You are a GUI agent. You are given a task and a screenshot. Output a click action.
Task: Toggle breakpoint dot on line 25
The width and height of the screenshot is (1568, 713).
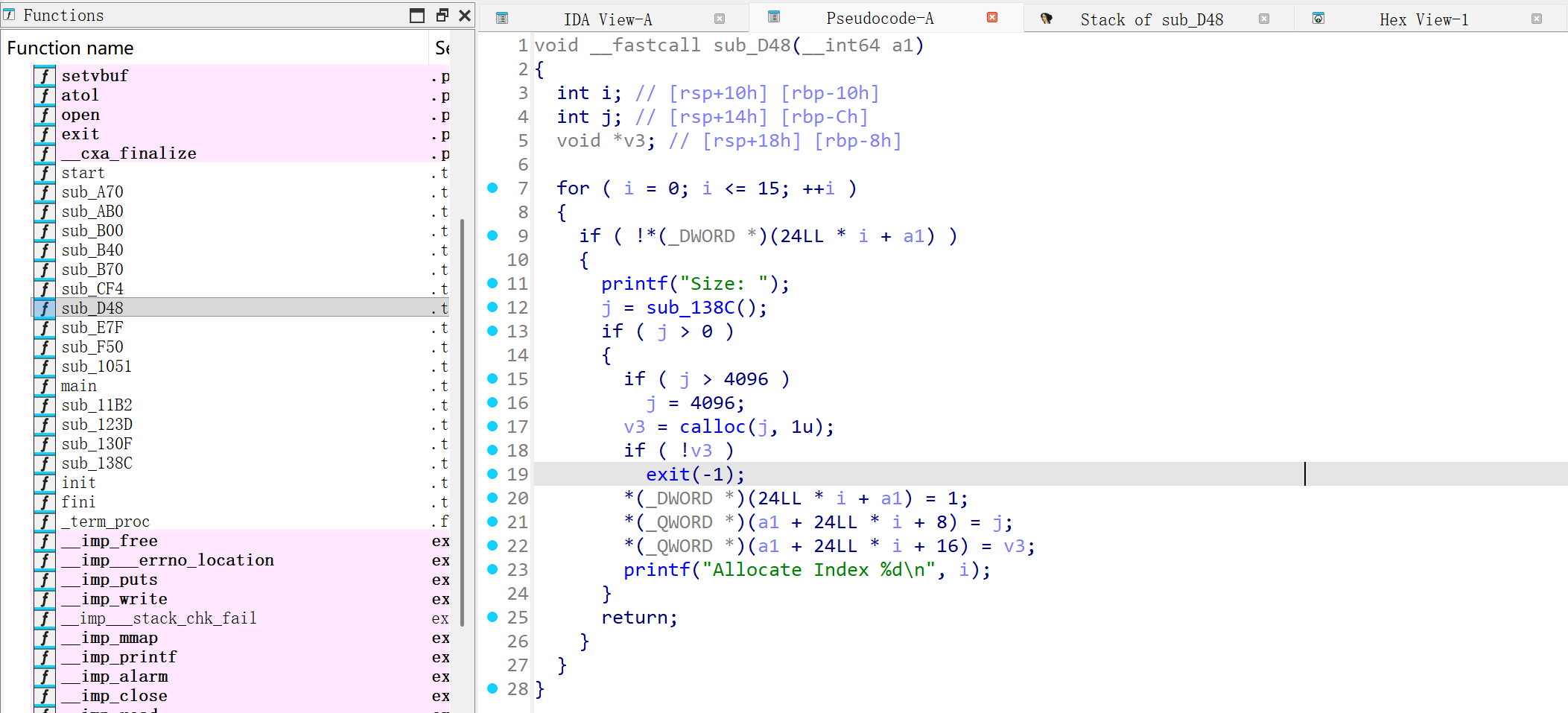point(492,617)
